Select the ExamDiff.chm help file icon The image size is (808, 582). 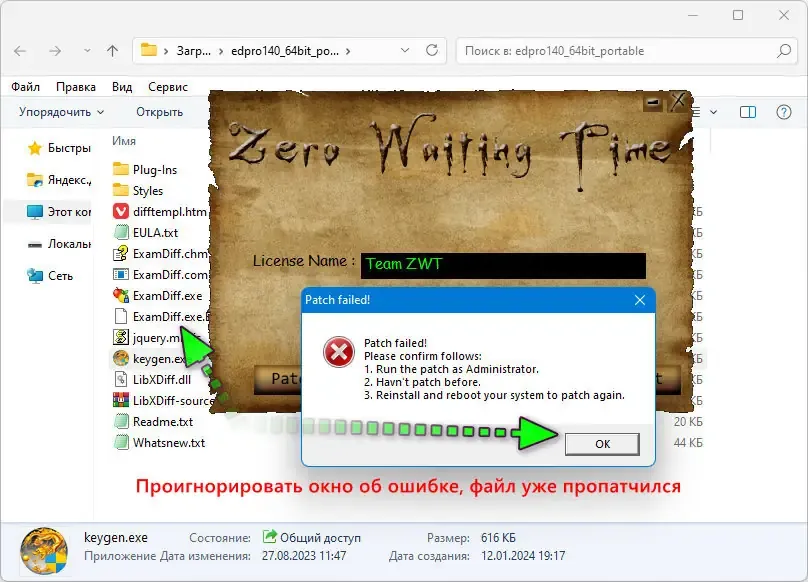[121, 253]
